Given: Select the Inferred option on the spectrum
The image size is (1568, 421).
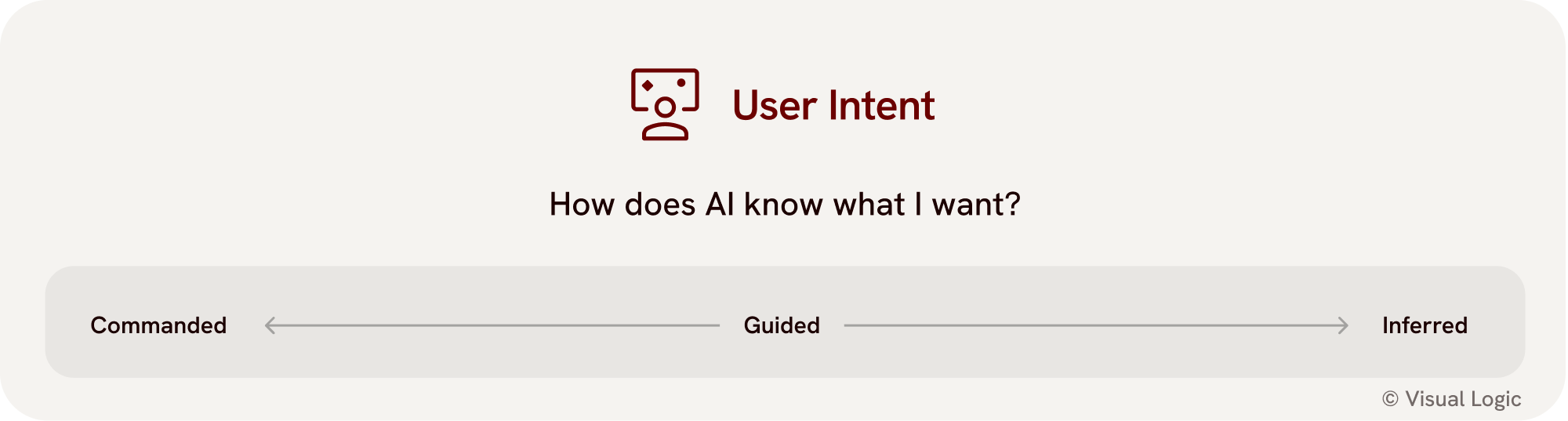Looking at the screenshot, I should click(x=1425, y=325).
